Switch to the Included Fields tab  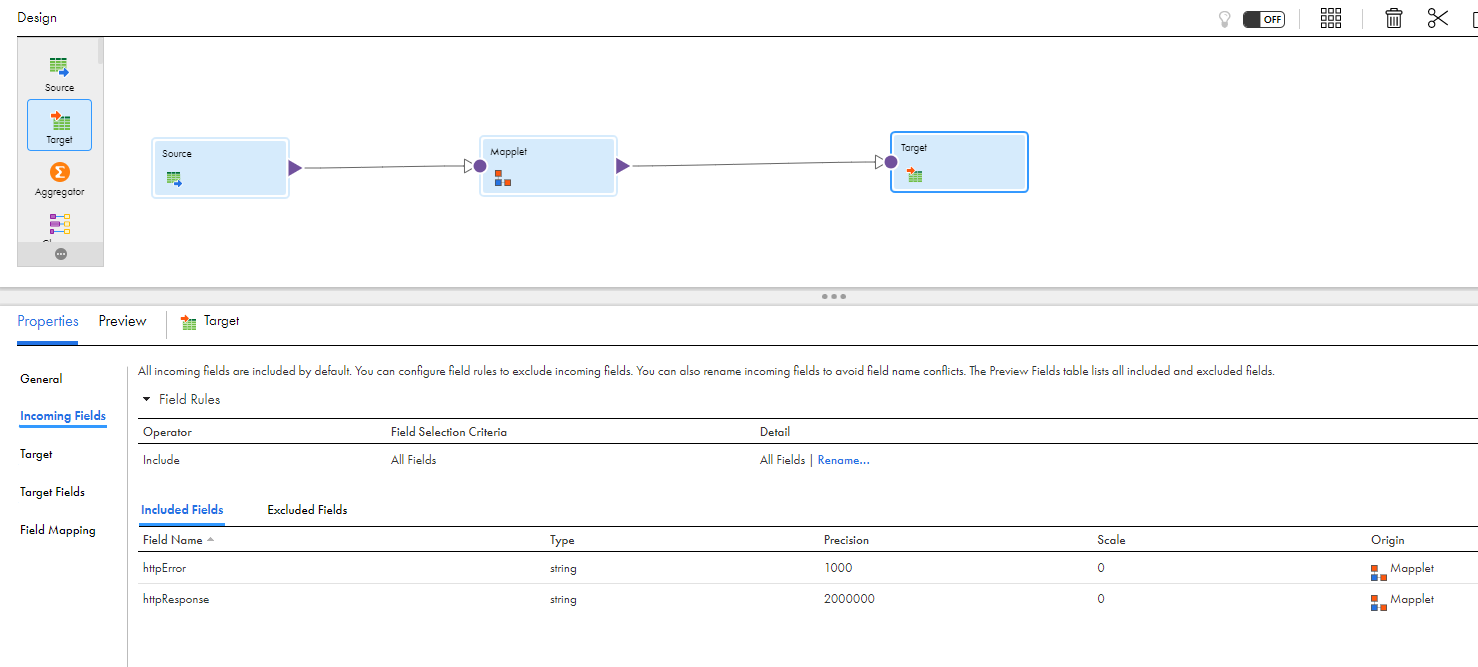182,510
